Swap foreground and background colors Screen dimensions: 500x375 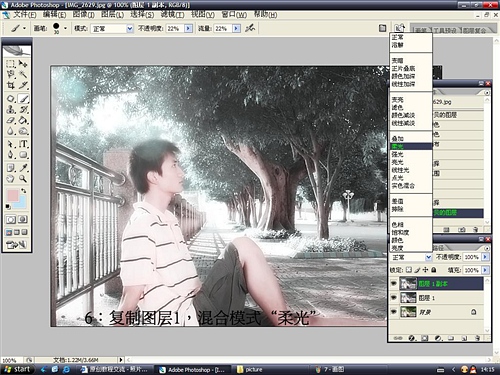24,191
